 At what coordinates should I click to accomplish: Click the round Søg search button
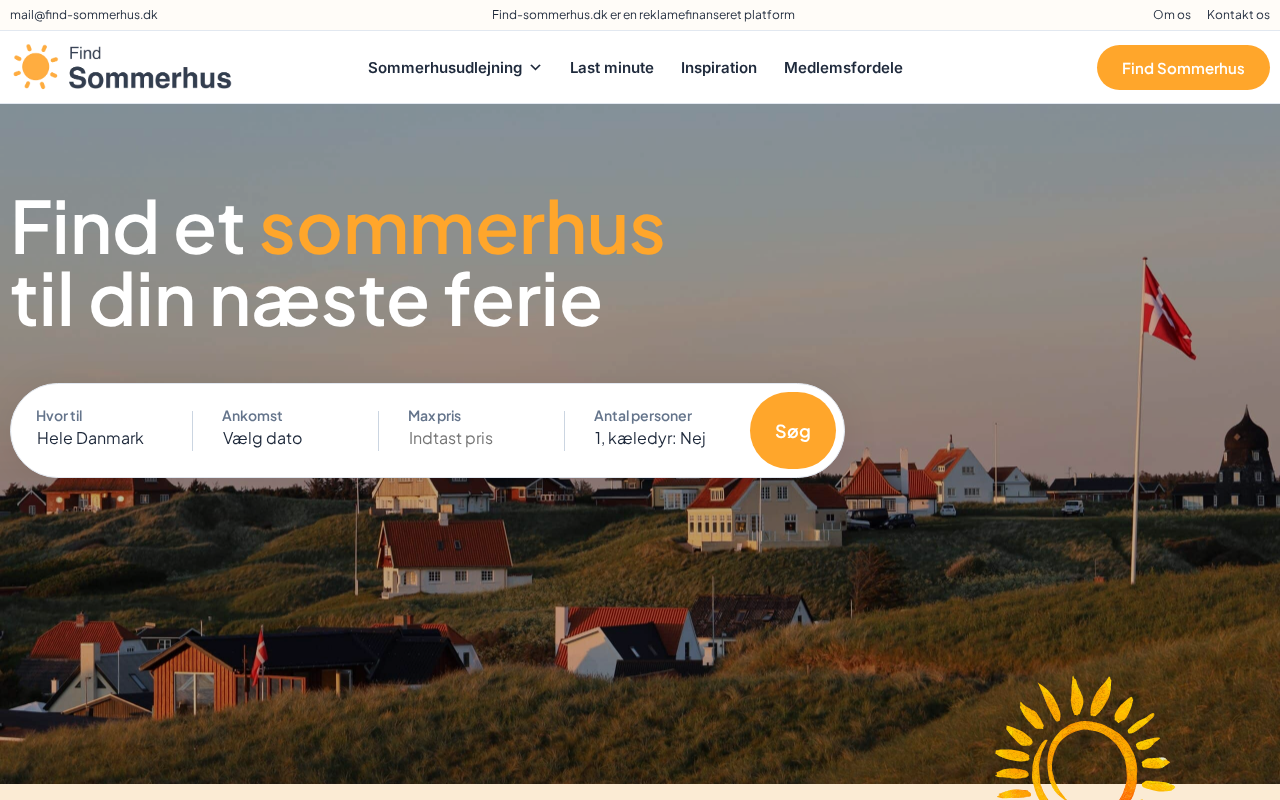793,431
